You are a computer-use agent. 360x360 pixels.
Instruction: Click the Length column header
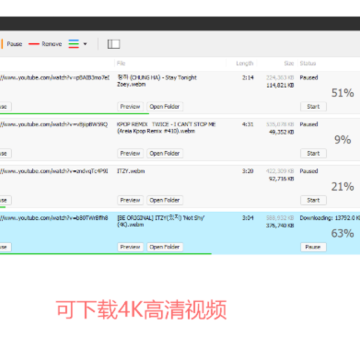coord(245,63)
